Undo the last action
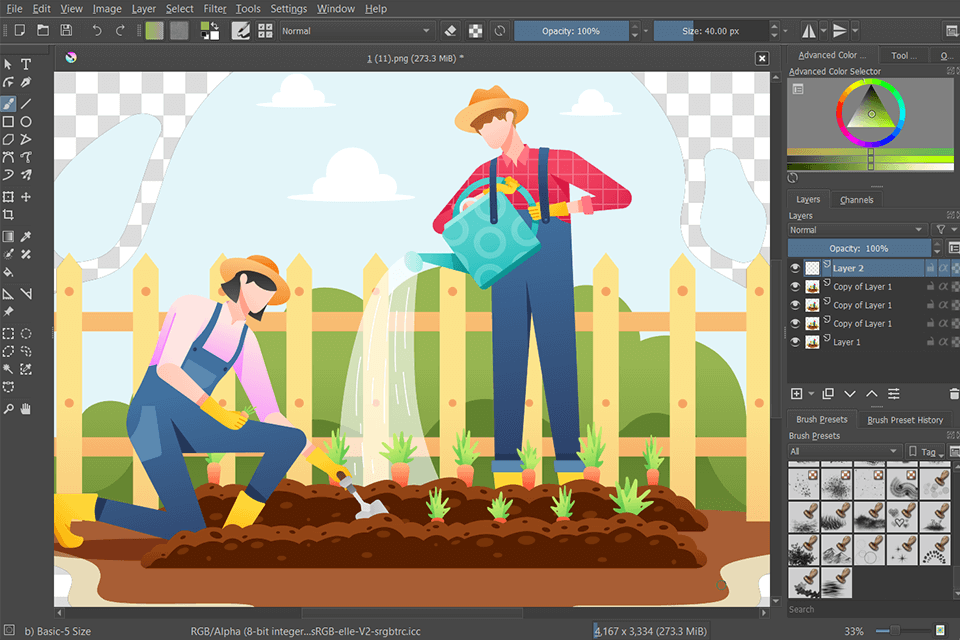960x640 pixels. coord(97,30)
